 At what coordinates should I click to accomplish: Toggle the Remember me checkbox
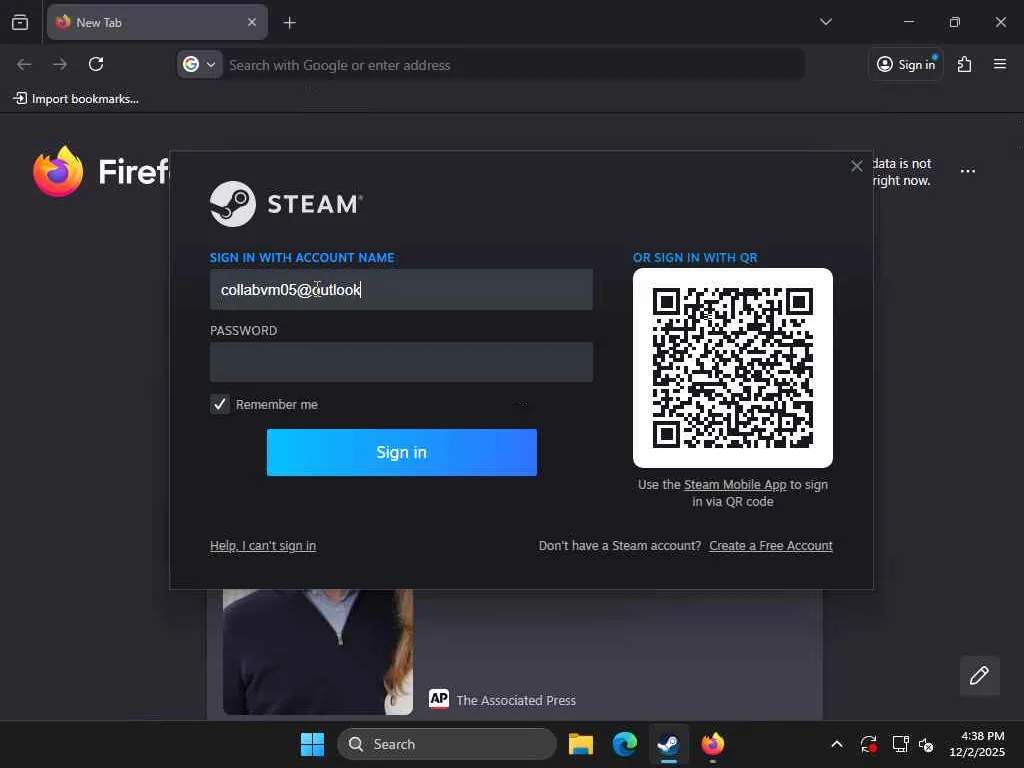point(220,404)
